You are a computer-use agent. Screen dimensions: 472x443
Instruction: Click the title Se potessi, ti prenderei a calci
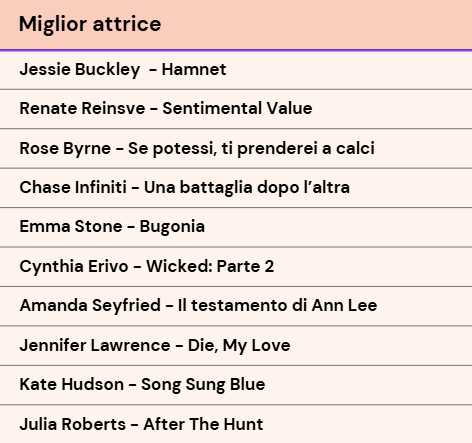point(251,149)
